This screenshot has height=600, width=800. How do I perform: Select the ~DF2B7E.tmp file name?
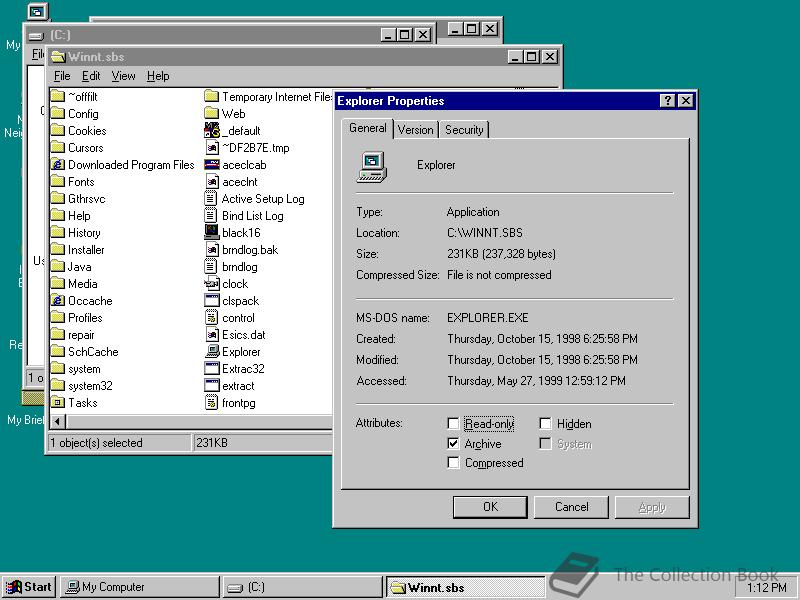point(256,147)
